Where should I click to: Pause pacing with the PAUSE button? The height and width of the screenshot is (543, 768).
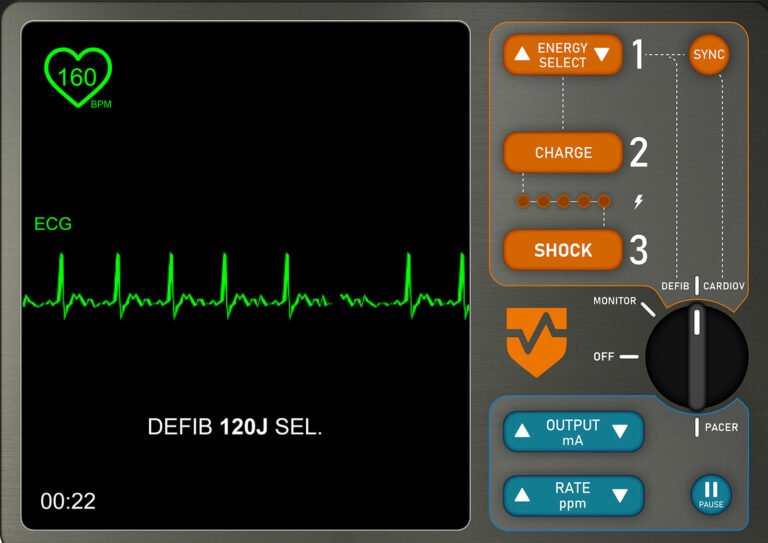click(711, 494)
